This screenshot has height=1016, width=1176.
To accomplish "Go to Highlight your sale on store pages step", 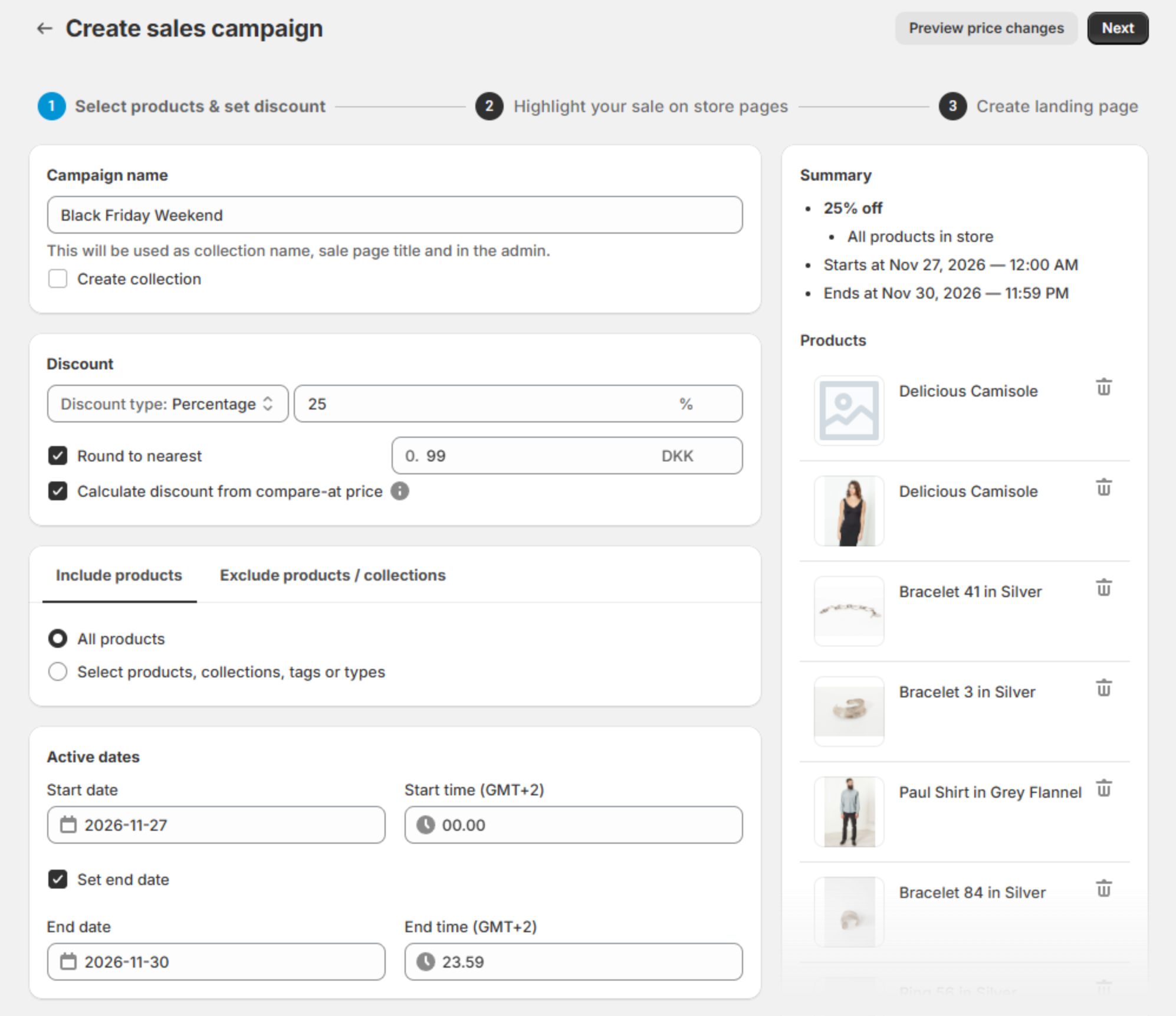I will [x=651, y=106].
